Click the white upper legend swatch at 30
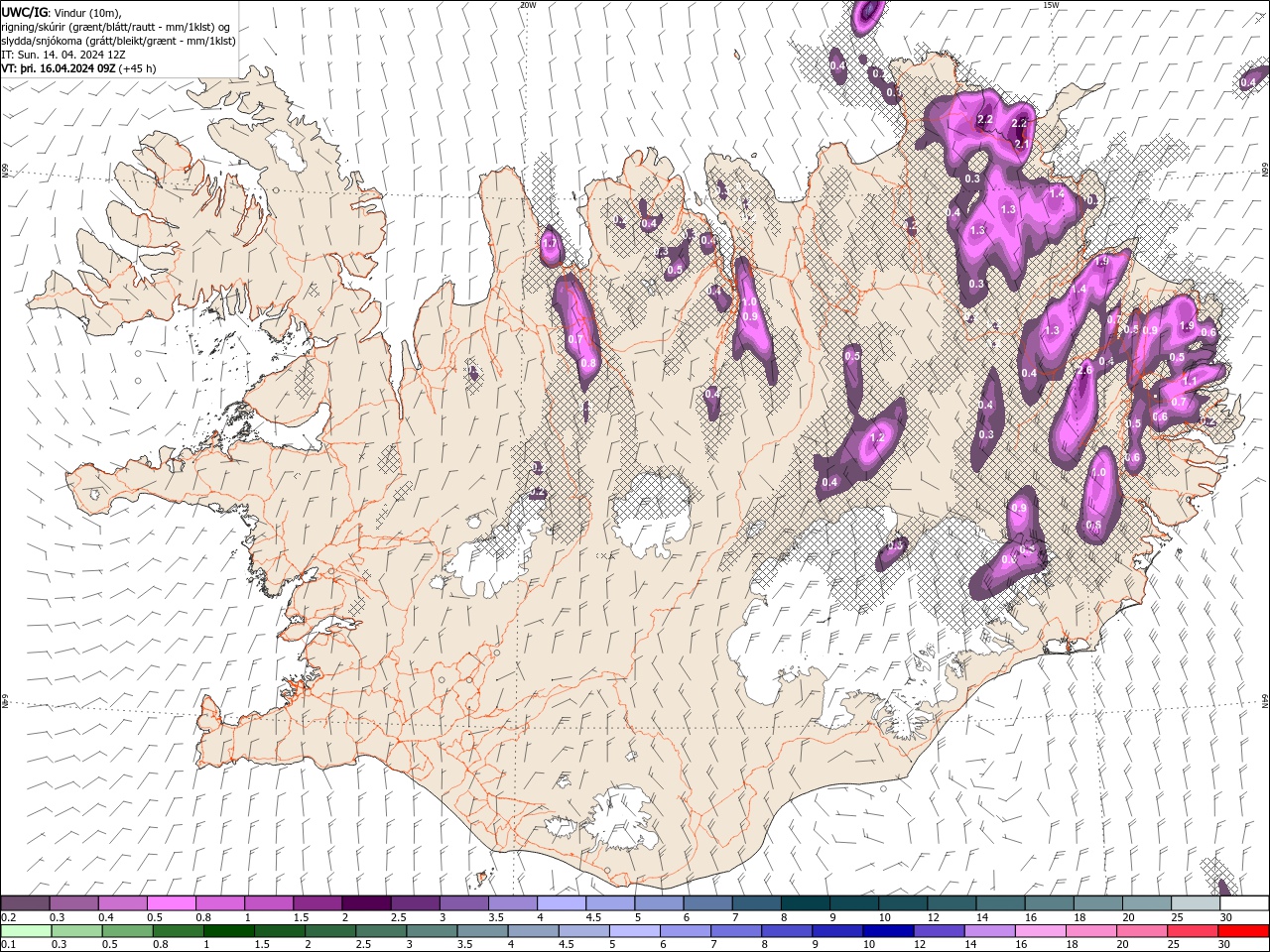This screenshot has height=952, width=1270. coord(1243,903)
